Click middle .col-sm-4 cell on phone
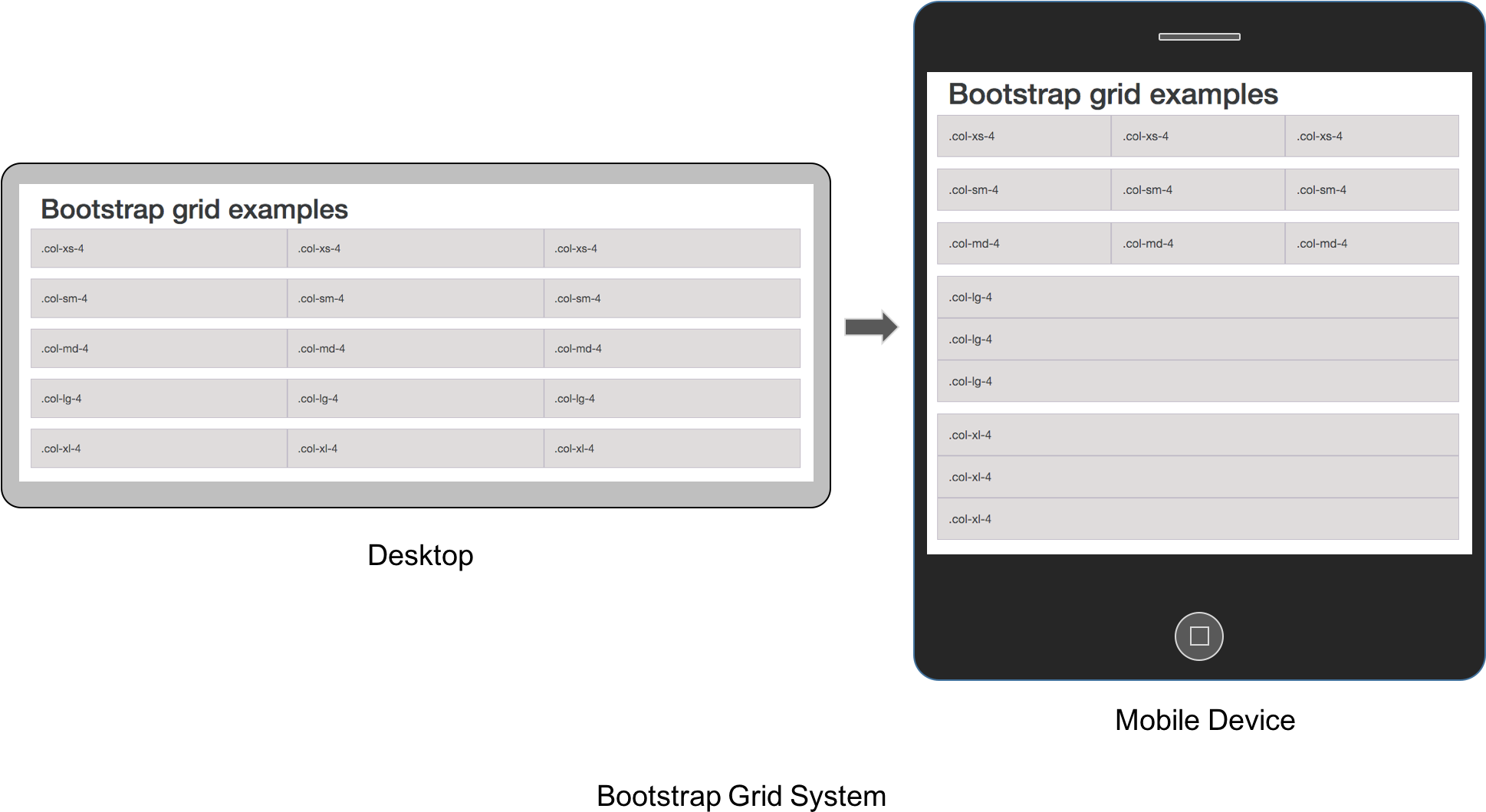 pos(1198,190)
